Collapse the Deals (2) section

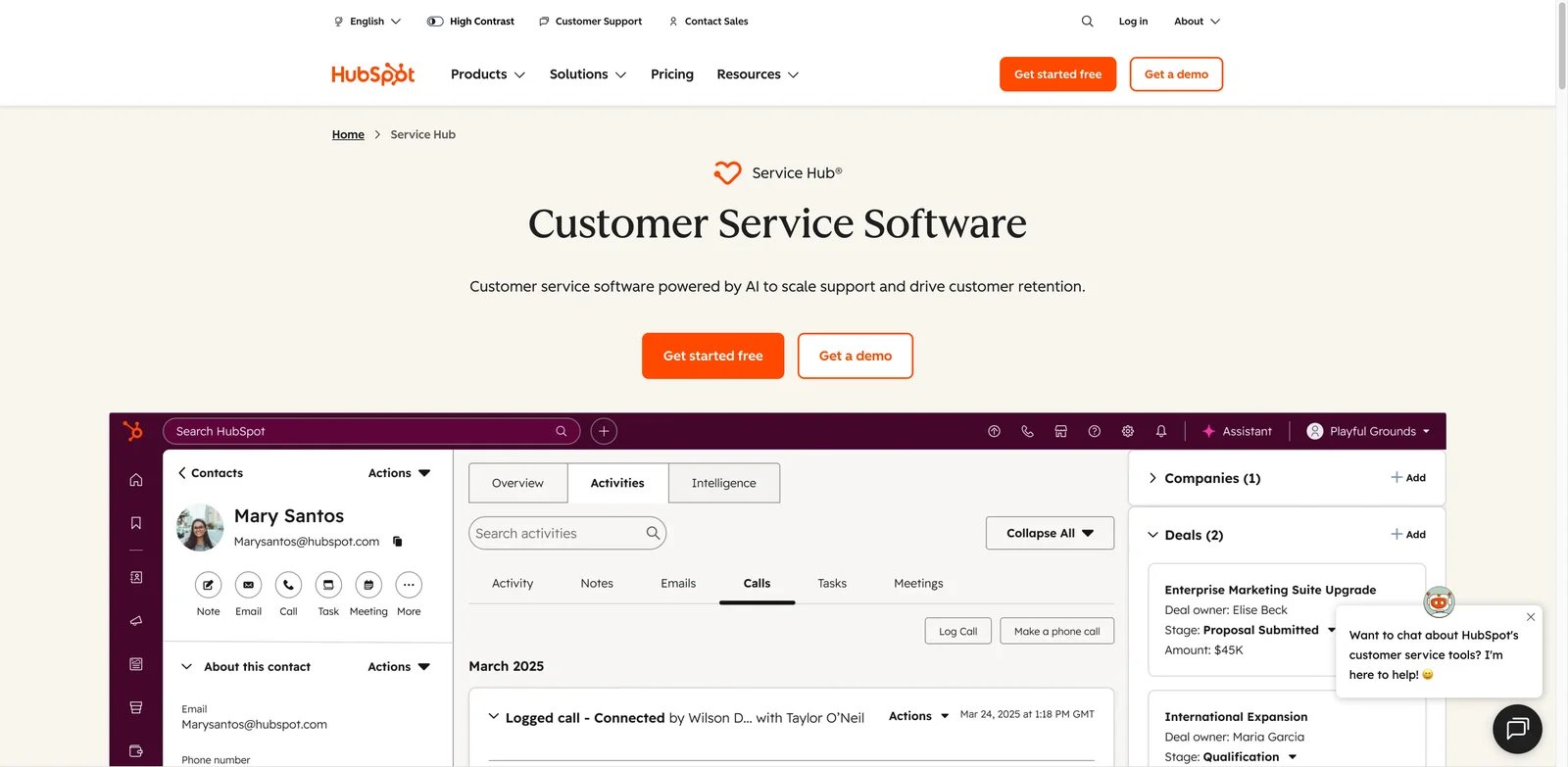[x=1152, y=535]
